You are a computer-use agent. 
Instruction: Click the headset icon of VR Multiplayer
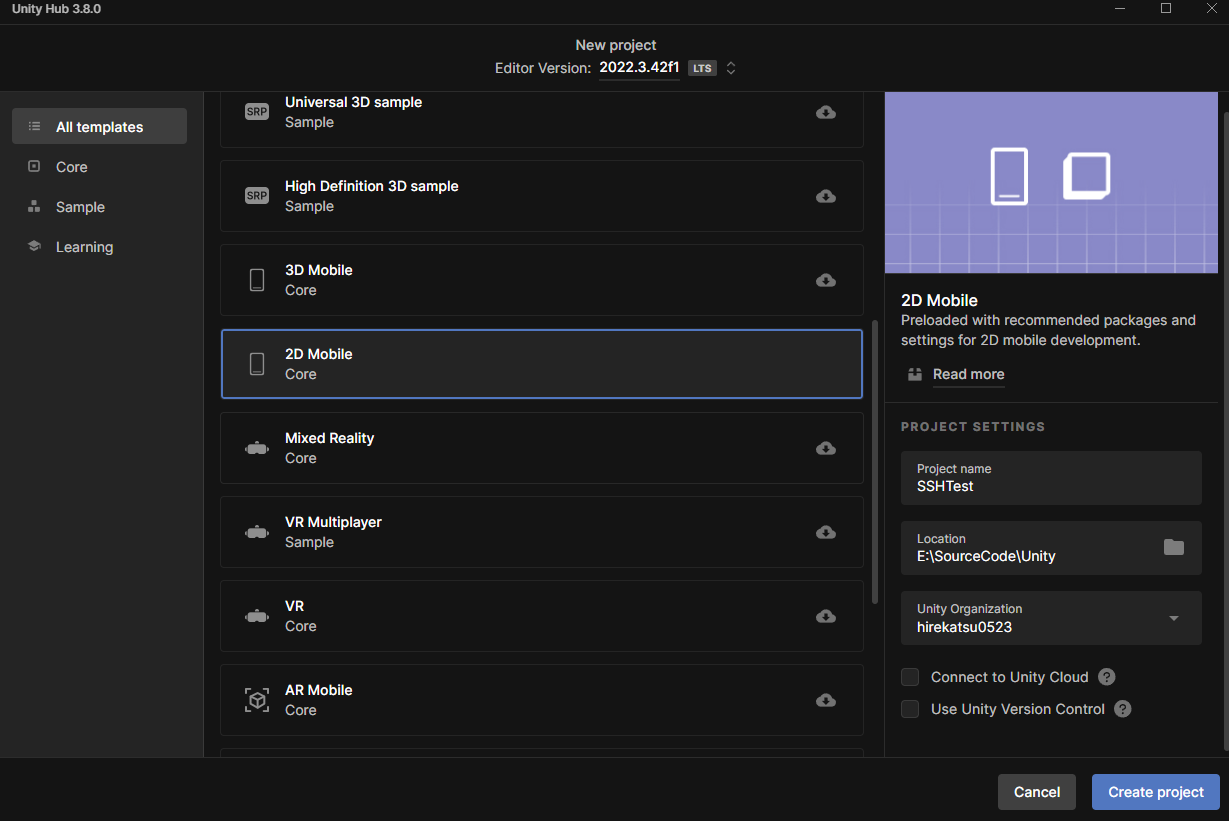coord(257,532)
